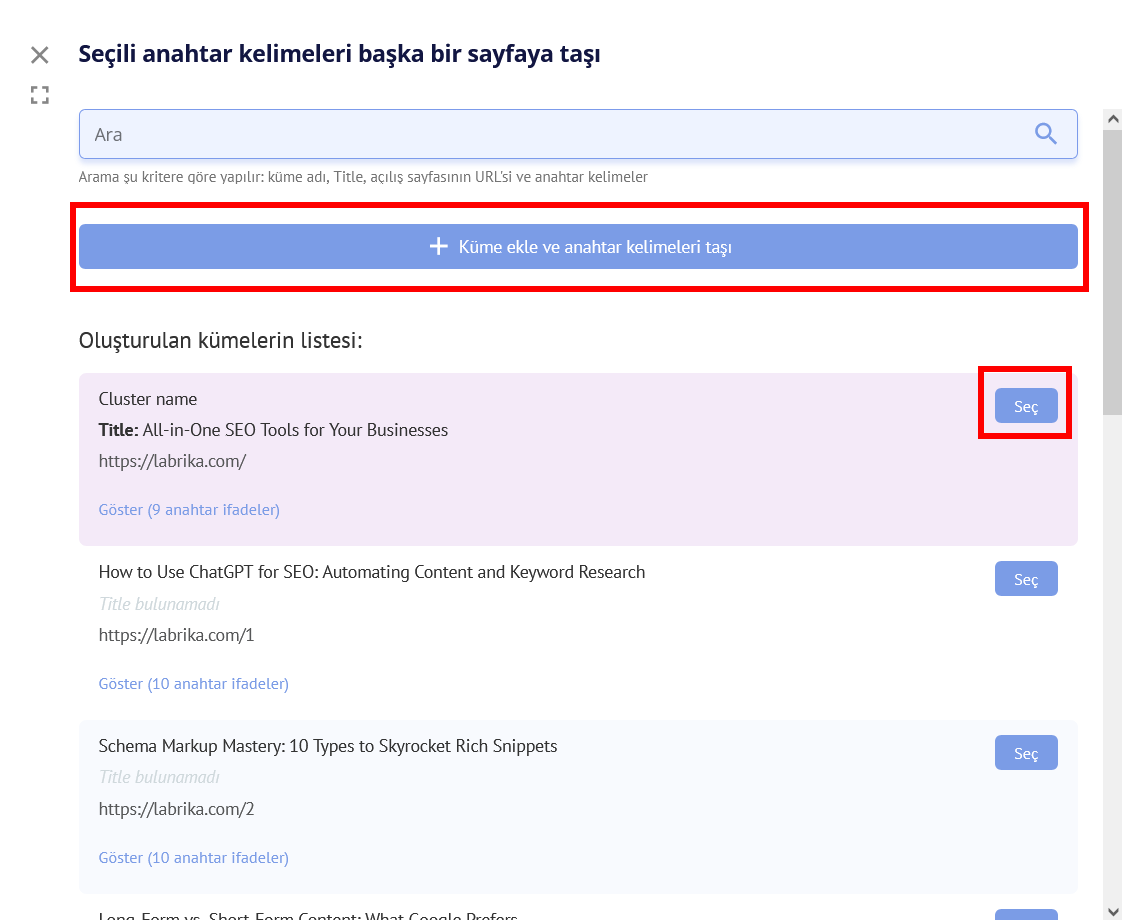Click the Schema Markup Mastery cluster title
1122x920 pixels.
click(x=328, y=746)
